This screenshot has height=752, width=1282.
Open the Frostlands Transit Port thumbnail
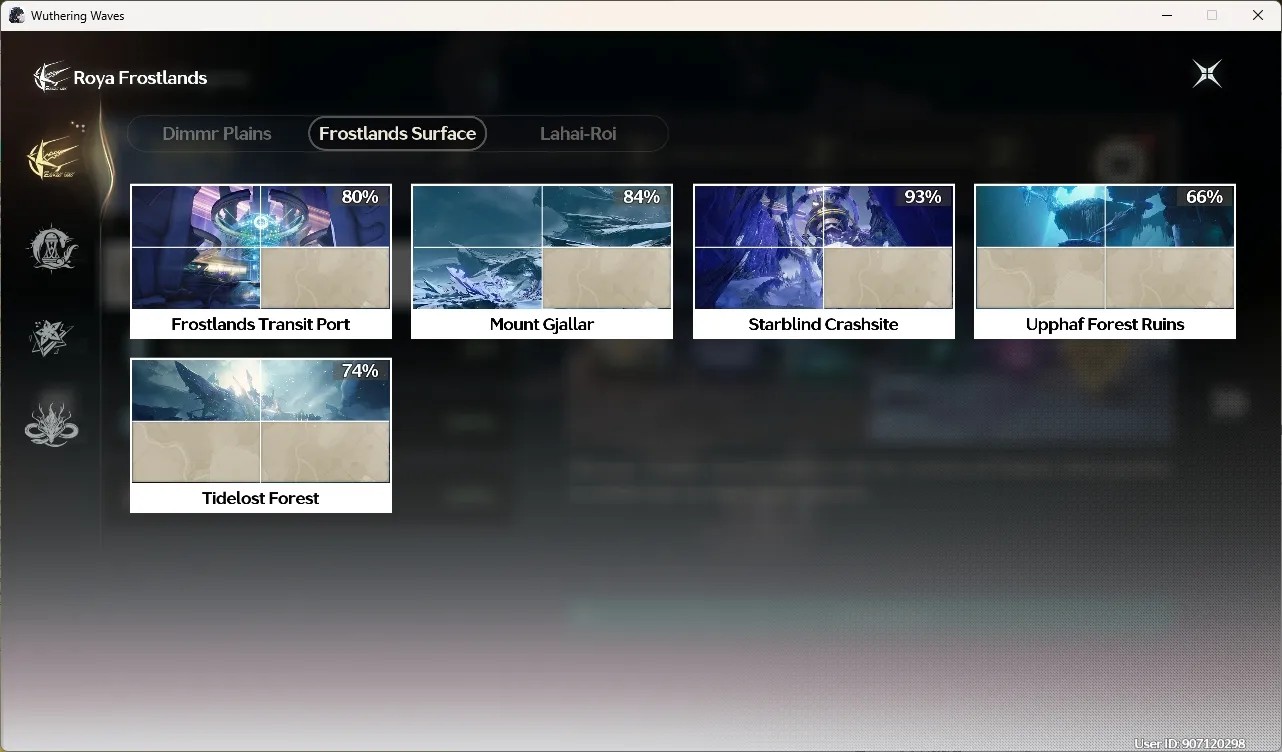point(261,247)
